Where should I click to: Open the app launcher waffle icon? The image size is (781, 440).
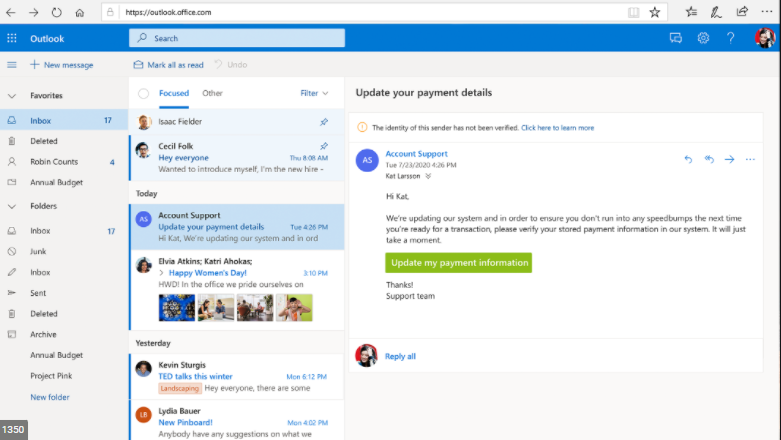[x=12, y=38]
